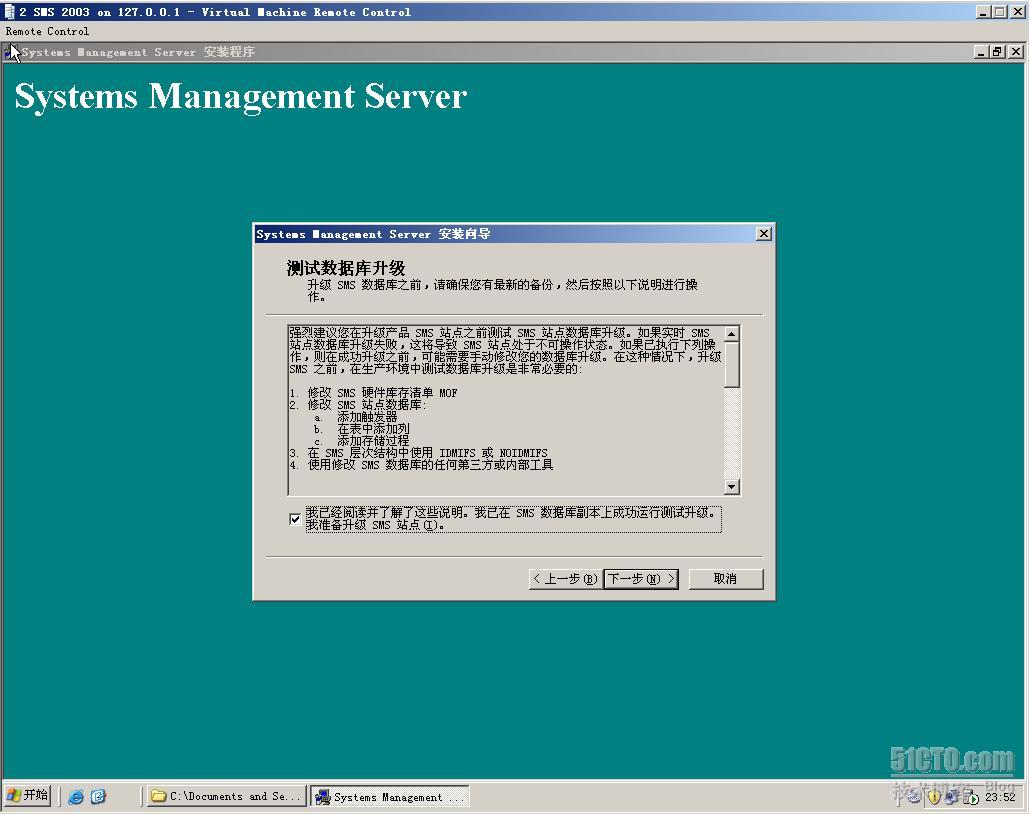Click the green arrow tray icon beside the clock
This screenshot has height=814, width=1029.
972,798
